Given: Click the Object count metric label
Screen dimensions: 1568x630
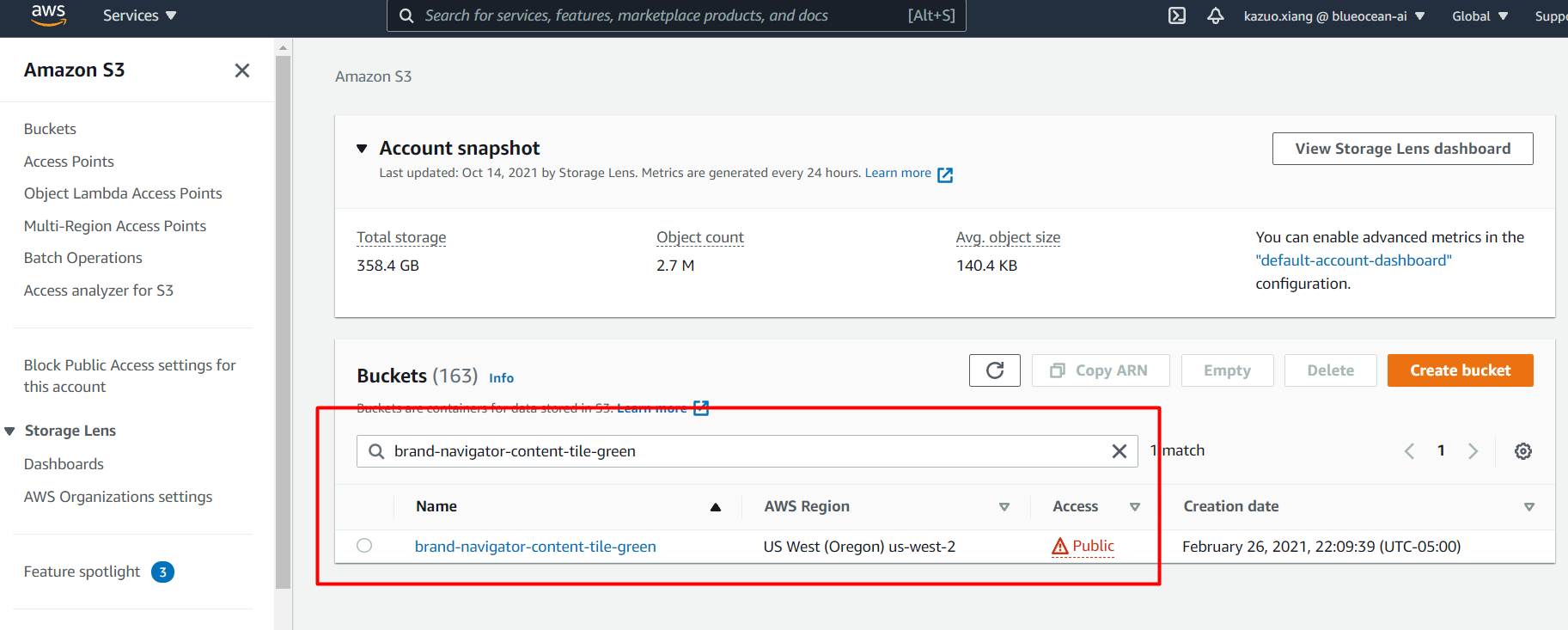Looking at the screenshot, I should [700, 237].
